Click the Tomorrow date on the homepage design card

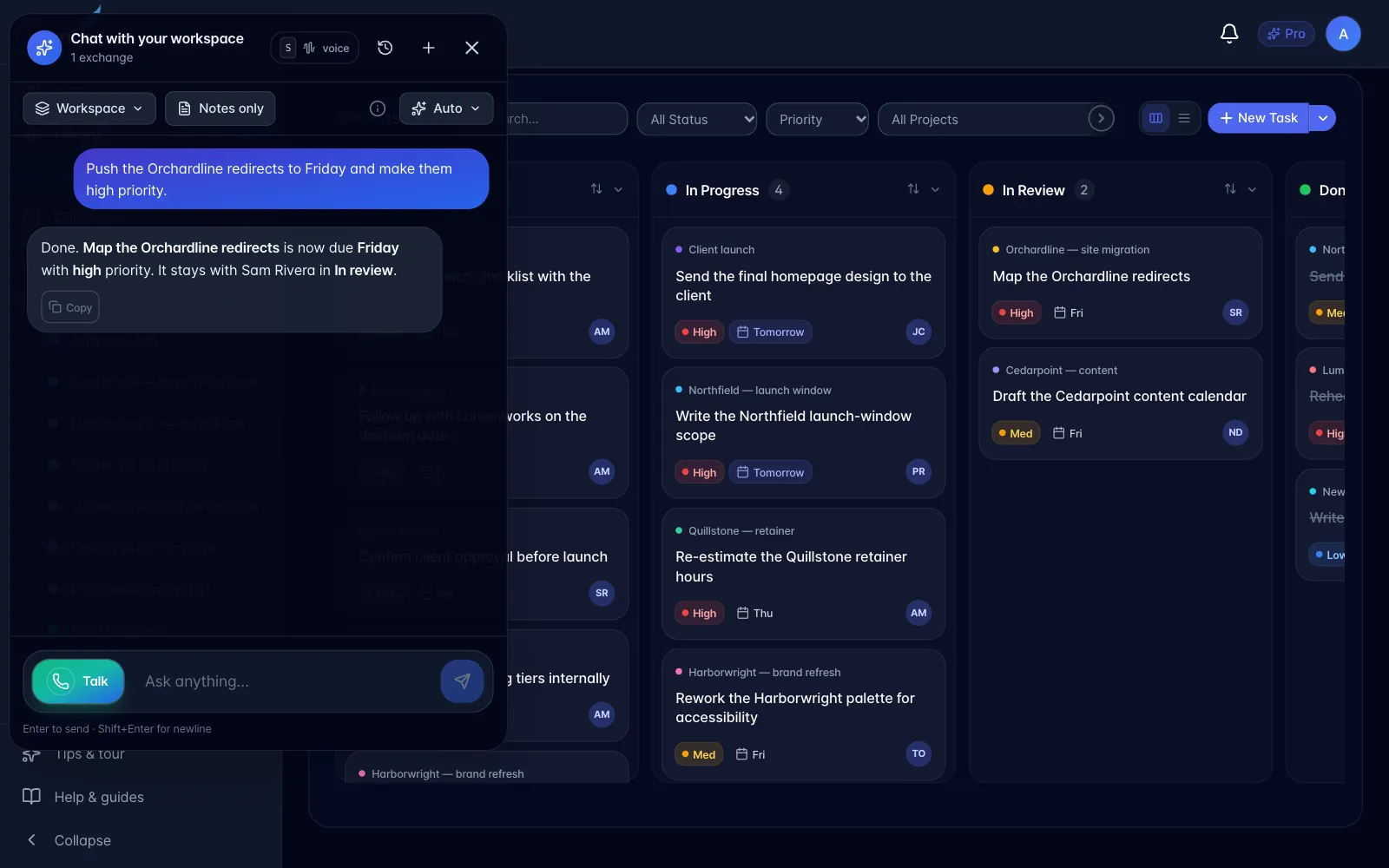point(771,332)
